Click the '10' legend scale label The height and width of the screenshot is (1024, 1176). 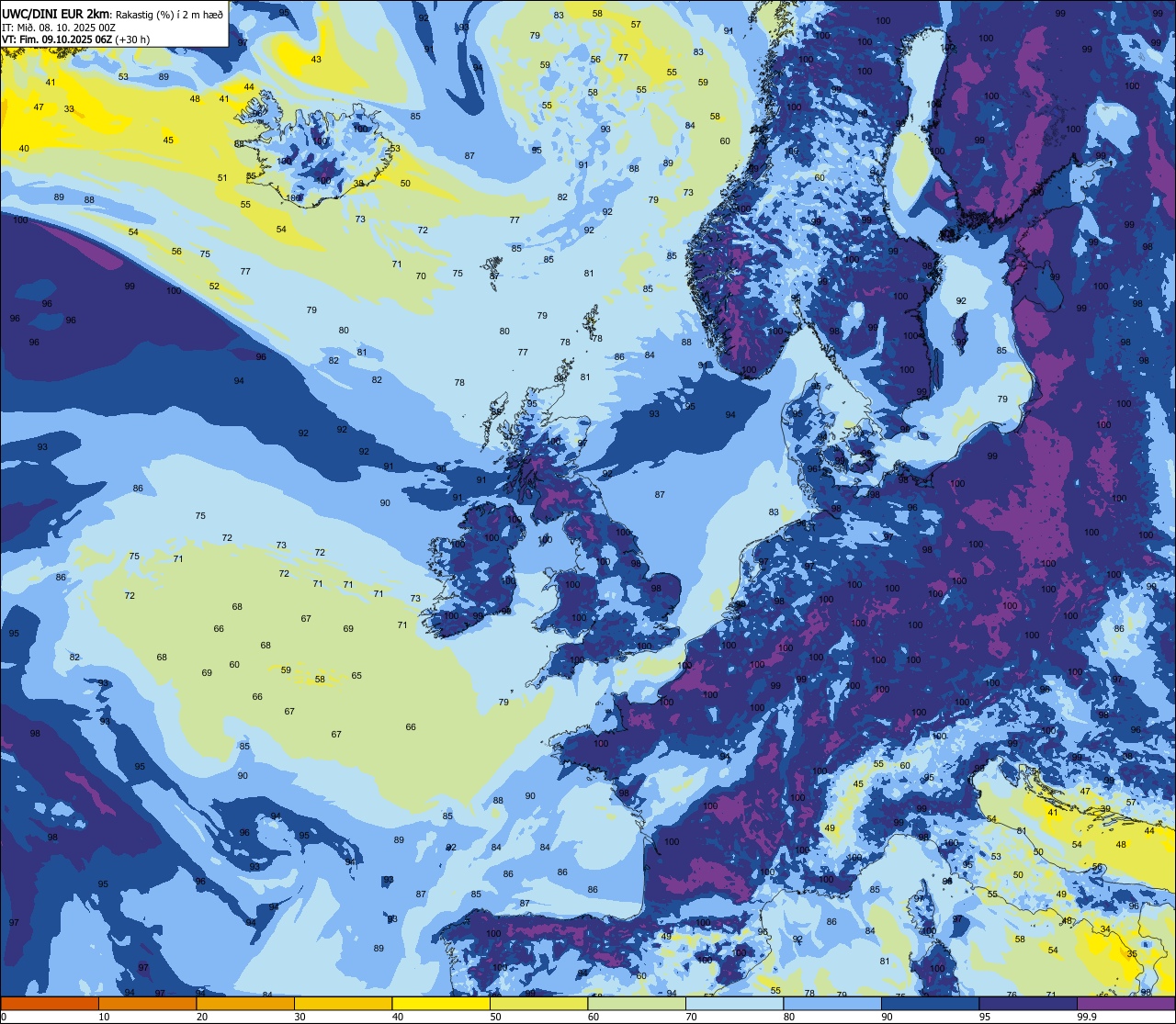coord(104,1017)
